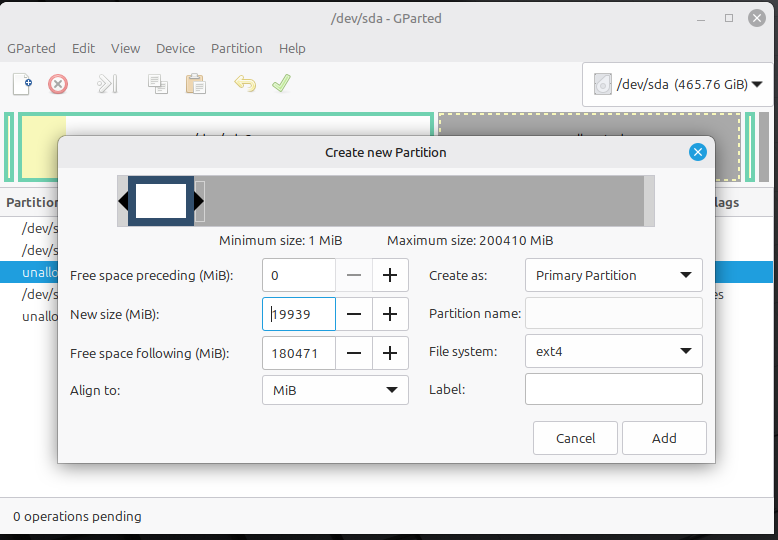
Task: Click the Partition name field
Action: click(x=614, y=313)
